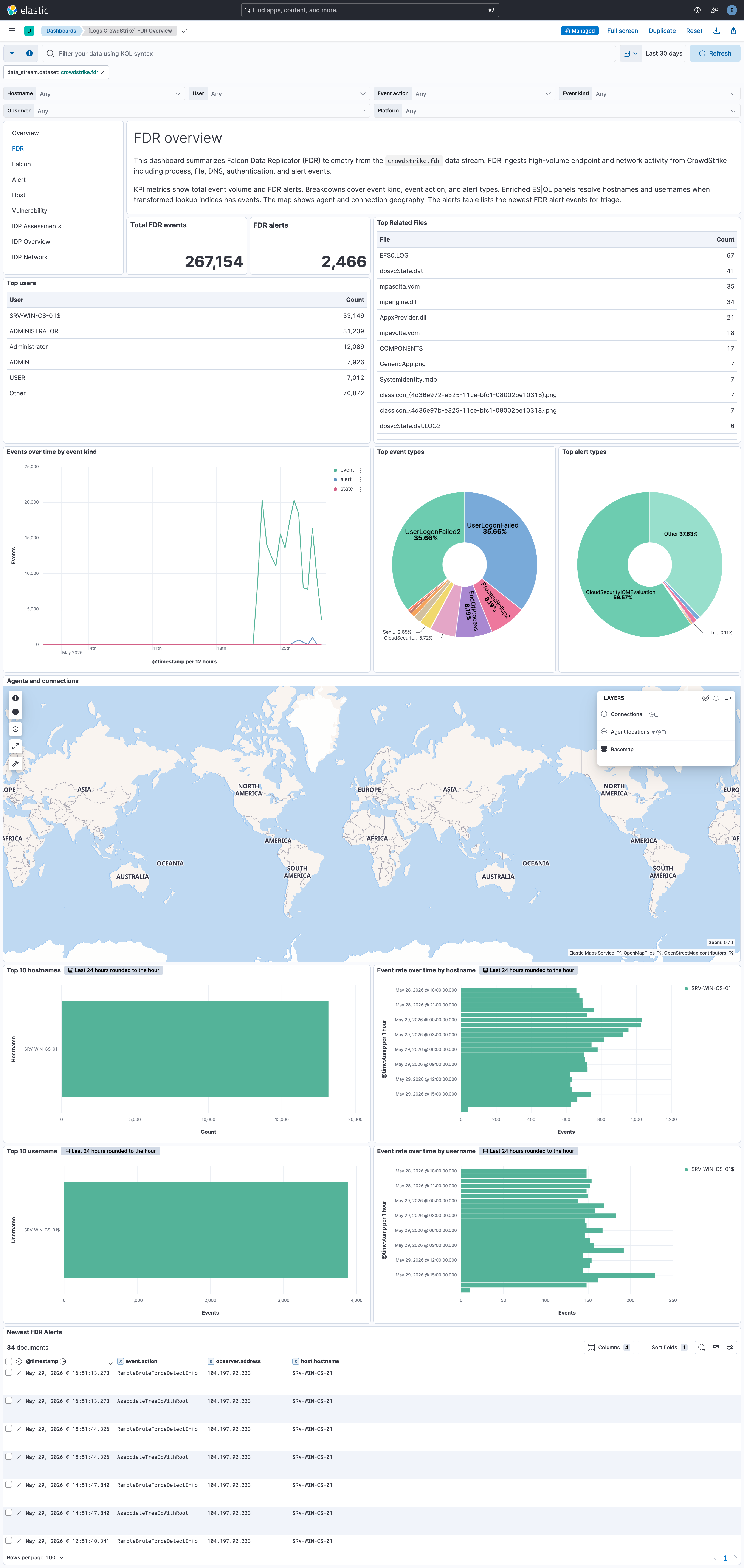The height and width of the screenshot is (1568, 744).
Task: Switch to the Host dashboard
Action: [19, 195]
